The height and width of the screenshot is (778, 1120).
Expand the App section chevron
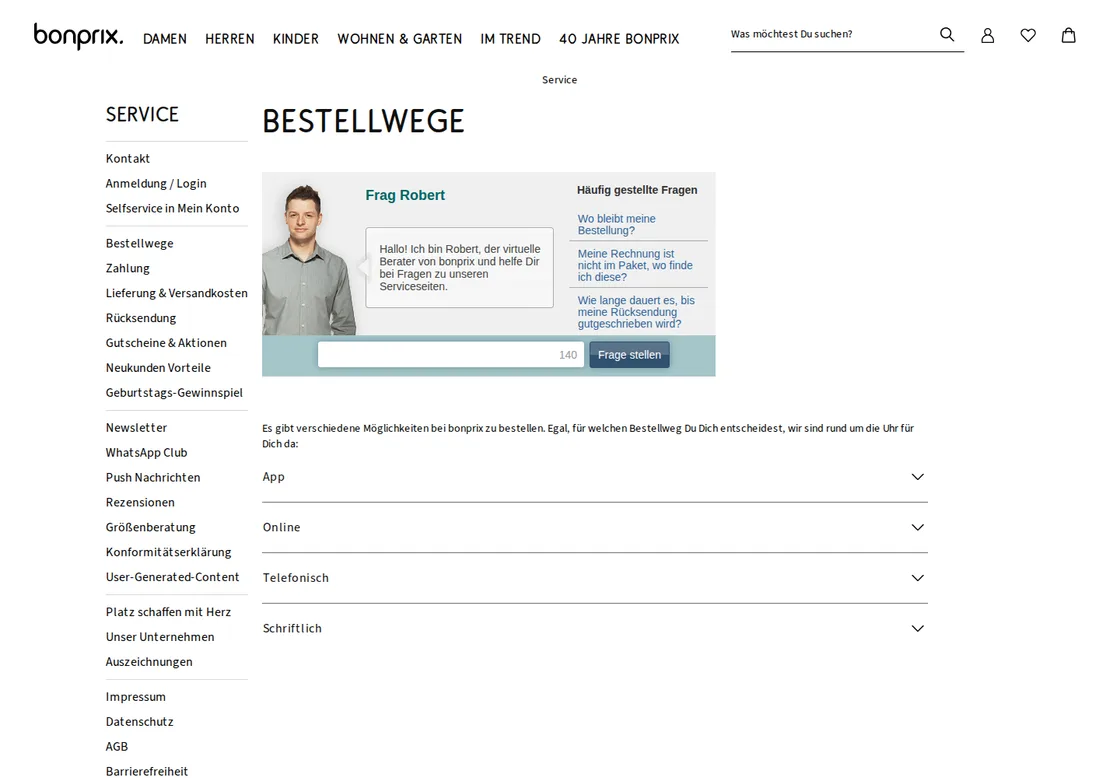pyautogui.click(x=918, y=477)
